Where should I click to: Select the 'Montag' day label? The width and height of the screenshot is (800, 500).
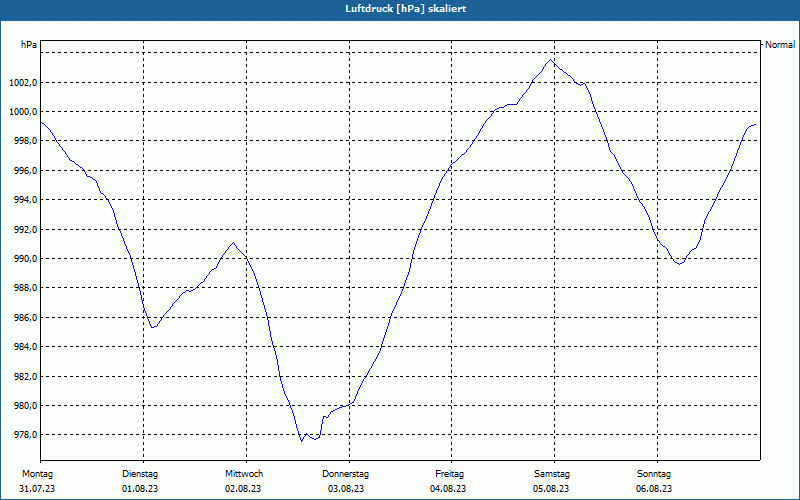coord(37,474)
